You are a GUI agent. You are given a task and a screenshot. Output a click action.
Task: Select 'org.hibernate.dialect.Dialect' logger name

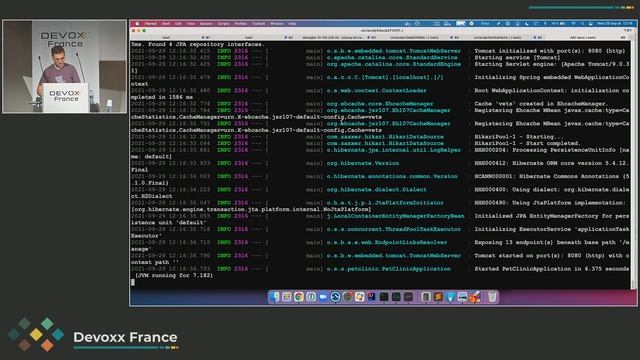[376, 190]
